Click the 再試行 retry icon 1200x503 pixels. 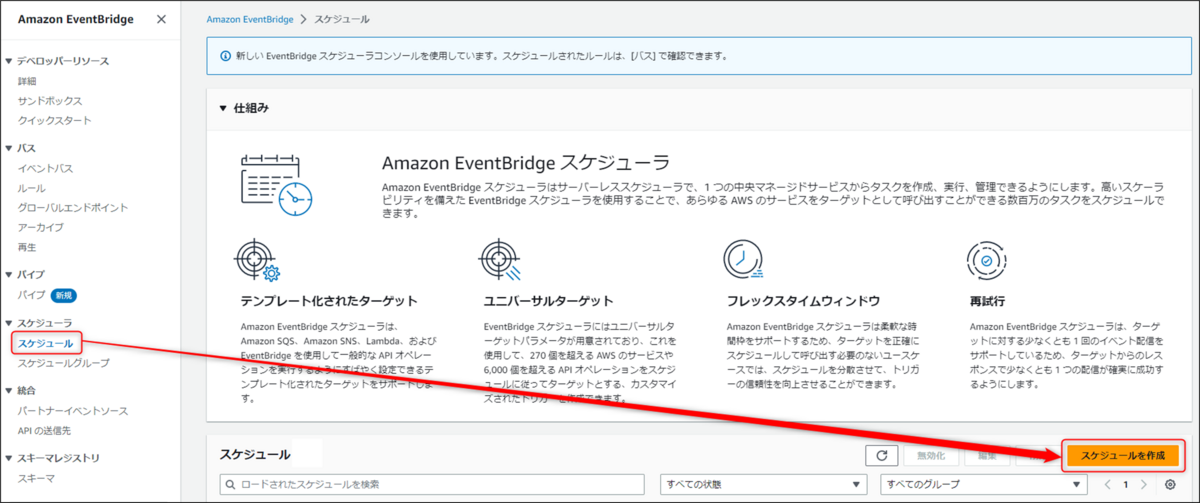click(x=987, y=262)
